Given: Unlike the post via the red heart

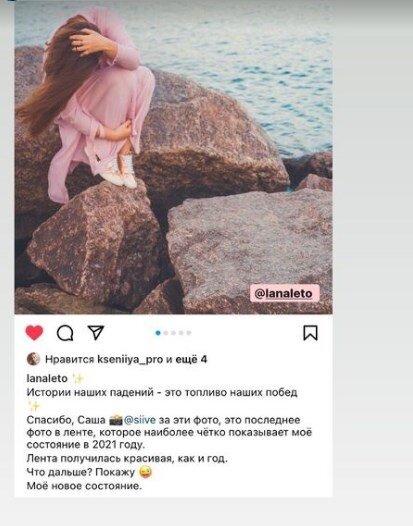Looking at the screenshot, I should tap(34, 333).
